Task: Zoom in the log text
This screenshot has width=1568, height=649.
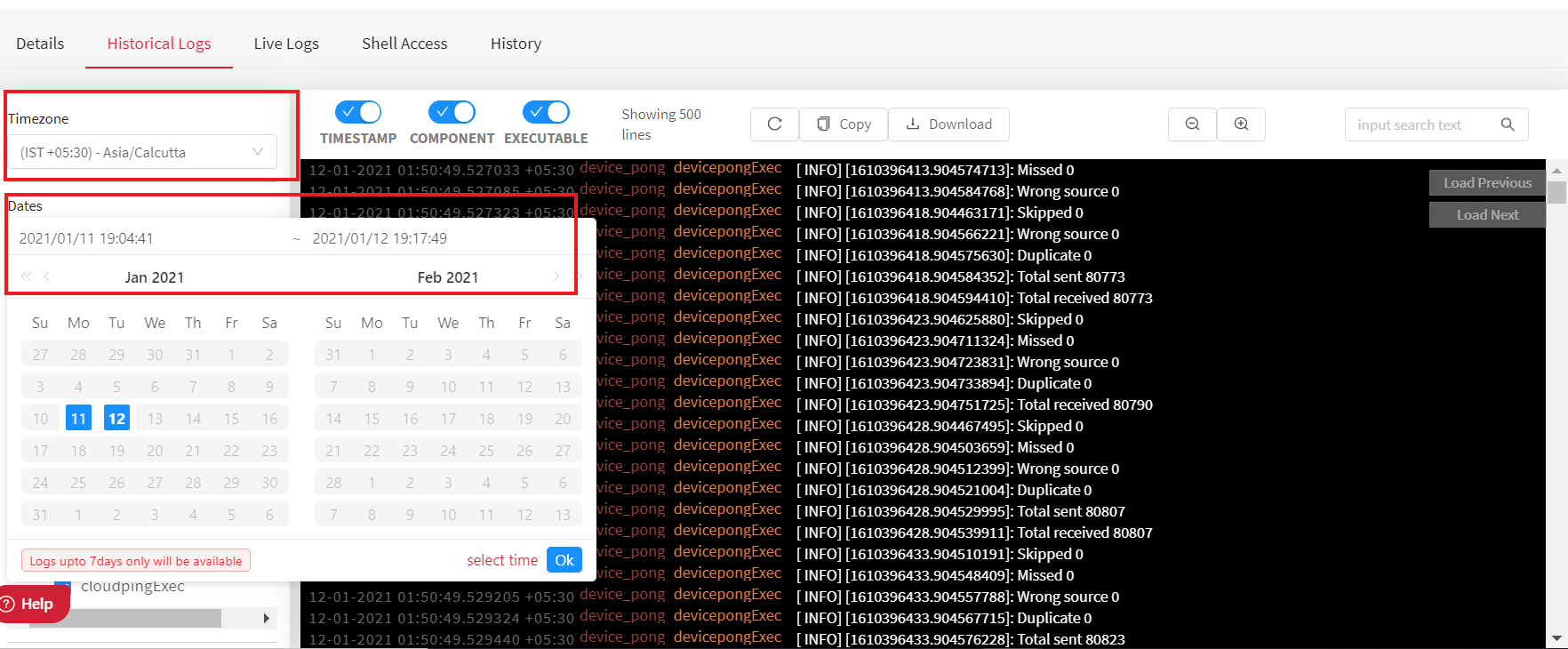Action: coord(1241,124)
